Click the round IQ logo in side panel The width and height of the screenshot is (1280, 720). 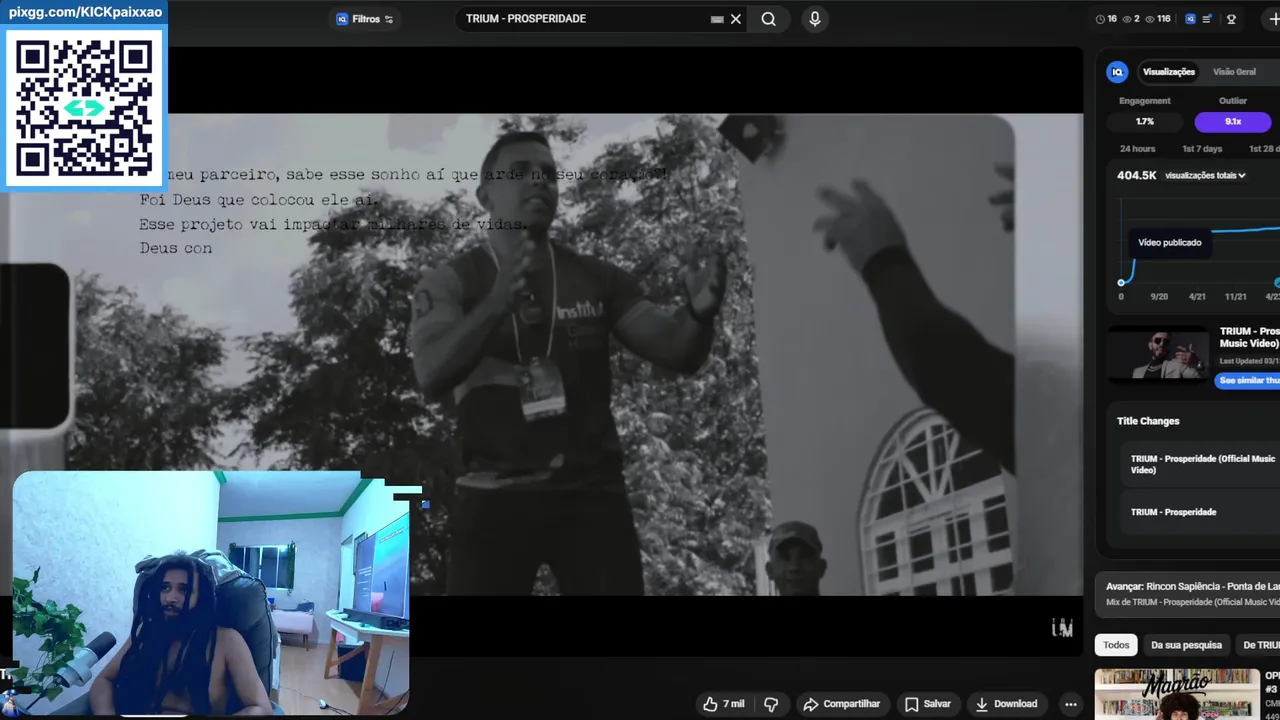pos(1117,72)
